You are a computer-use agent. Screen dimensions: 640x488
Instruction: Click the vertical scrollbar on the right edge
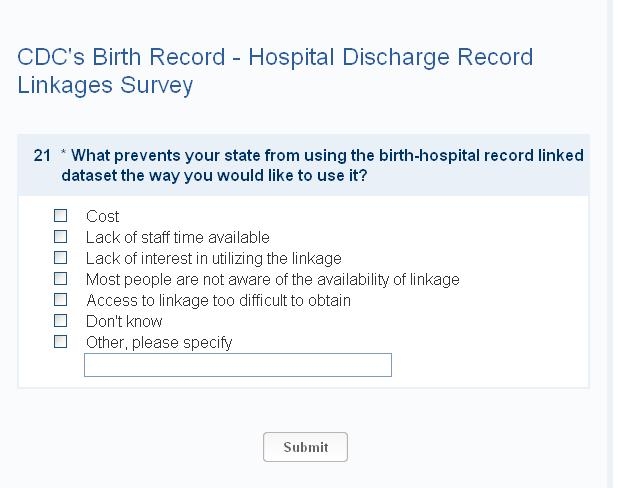coord(610,244)
